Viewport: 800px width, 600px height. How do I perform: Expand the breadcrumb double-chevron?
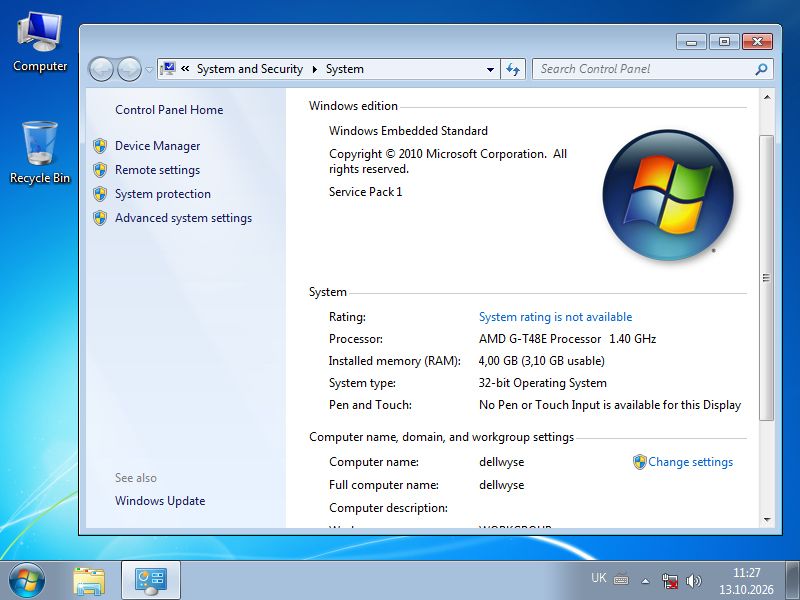(185, 68)
